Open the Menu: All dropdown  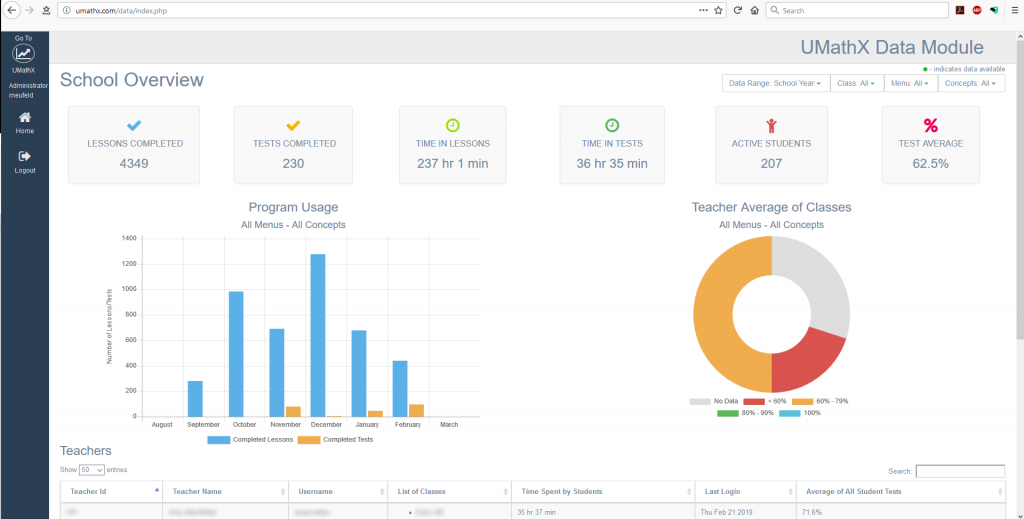[910, 84]
